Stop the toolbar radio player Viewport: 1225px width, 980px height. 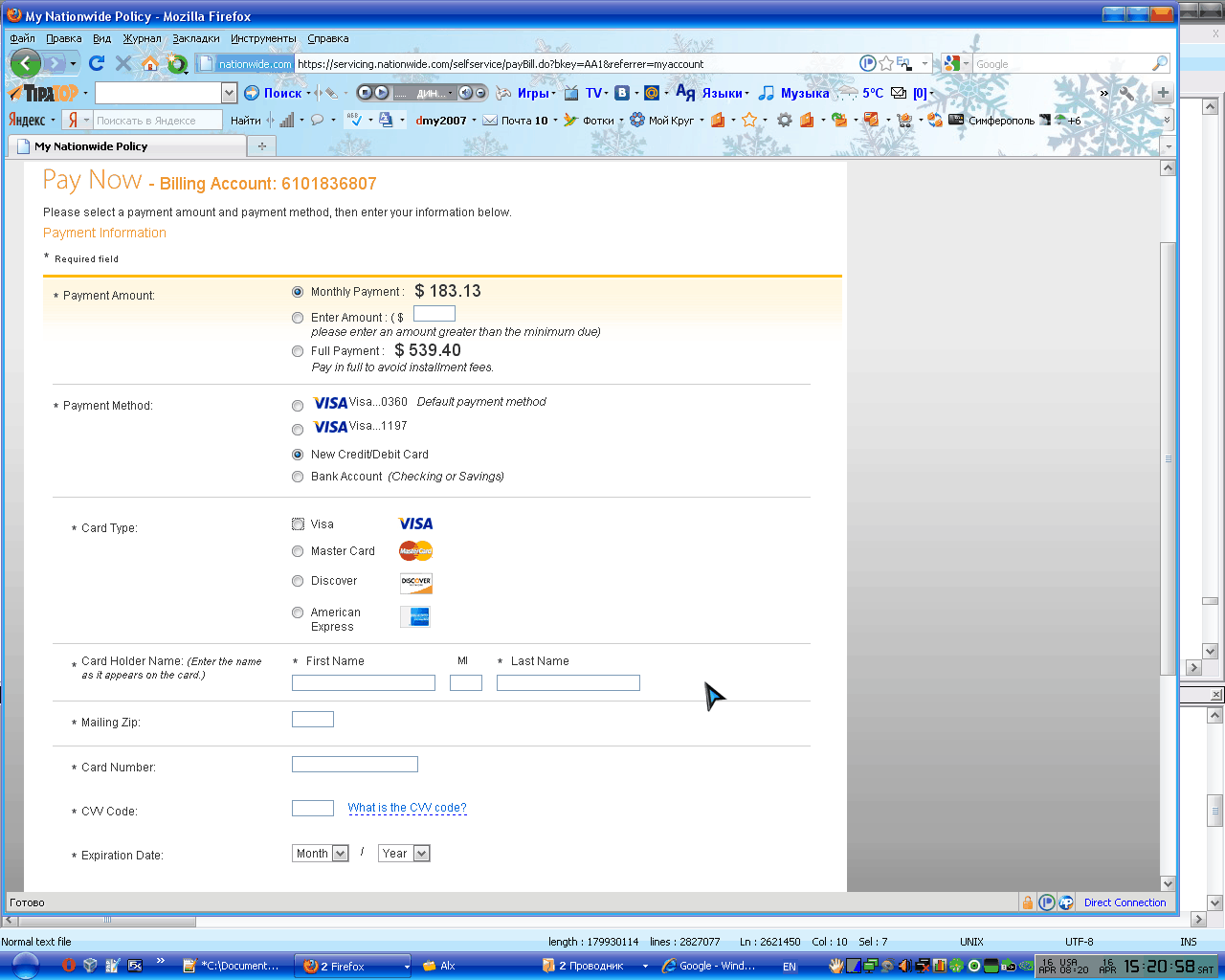coord(365,93)
